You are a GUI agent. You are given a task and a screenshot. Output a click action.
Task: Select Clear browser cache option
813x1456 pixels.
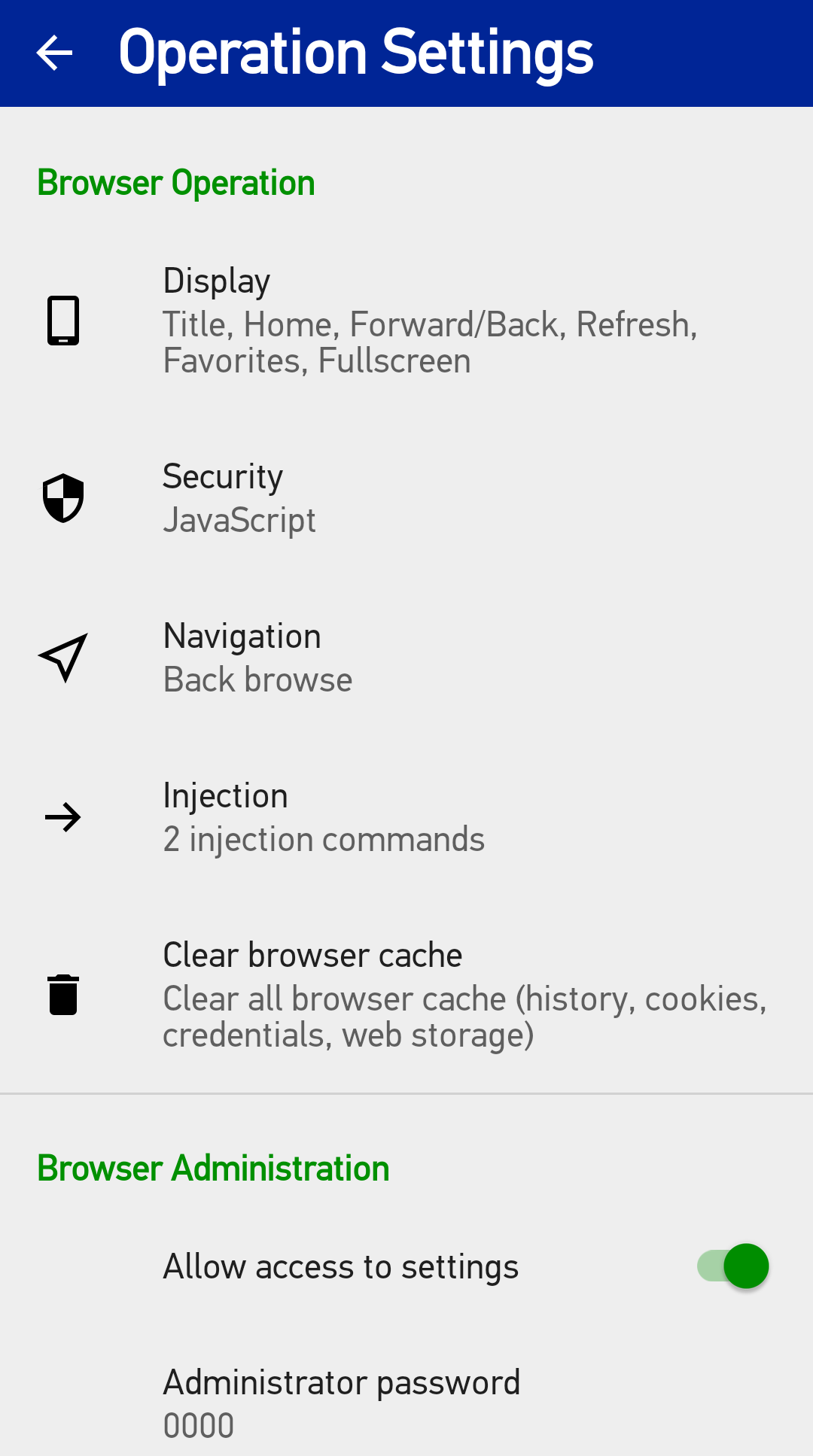pyautogui.click(x=406, y=995)
